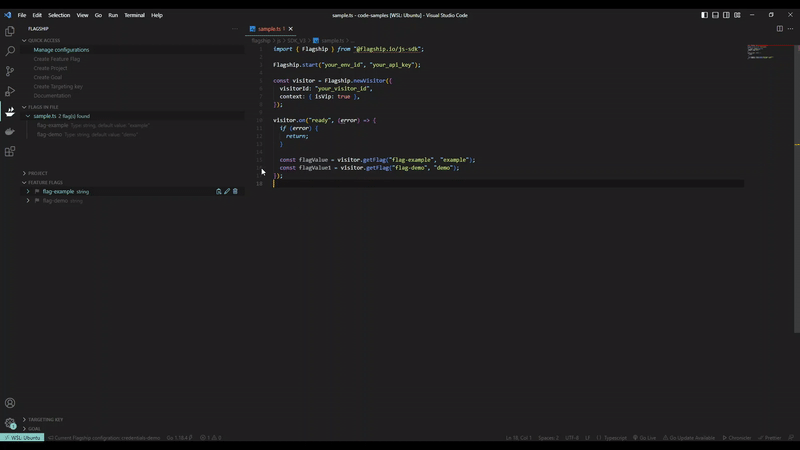Screen dimensions: 800x450
Task: Click the trash delete icon on flag-example
Action: pyautogui.click(x=235, y=191)
